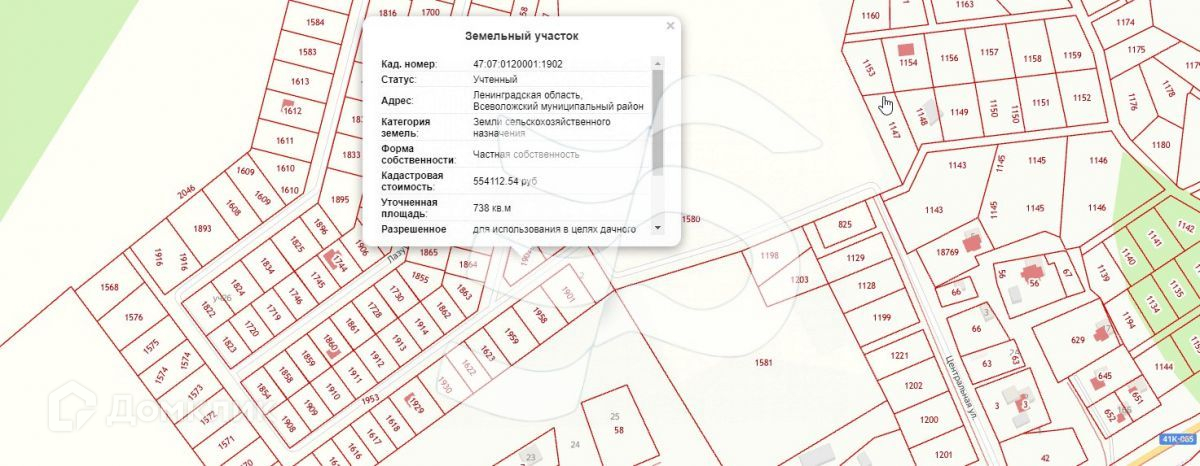Select parcel 1893 on the map
Screen dimensions: 1200x466
pyautogui.click(x=202, y=229)
